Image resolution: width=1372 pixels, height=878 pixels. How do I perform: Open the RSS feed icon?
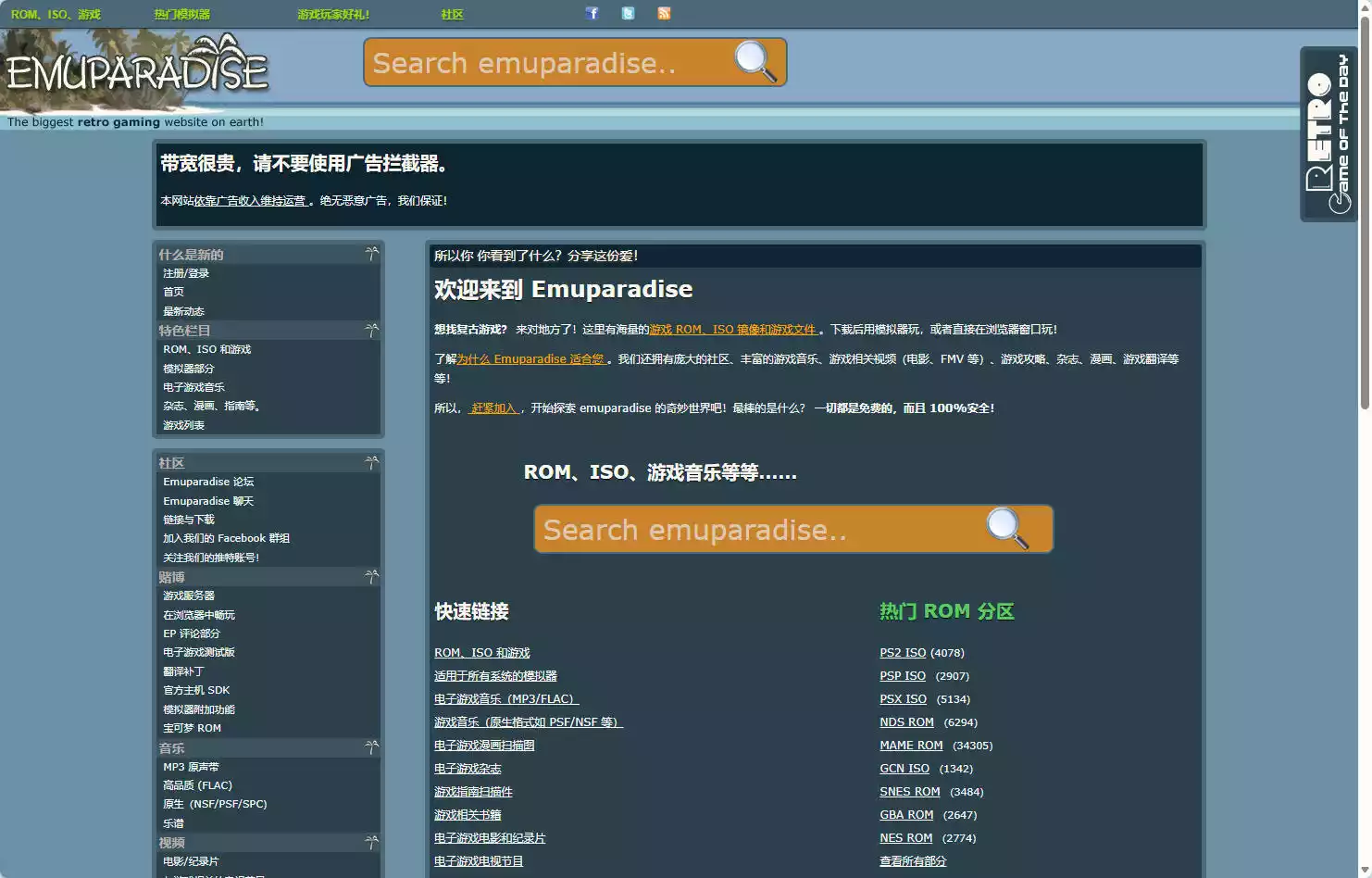pos(664,13)
